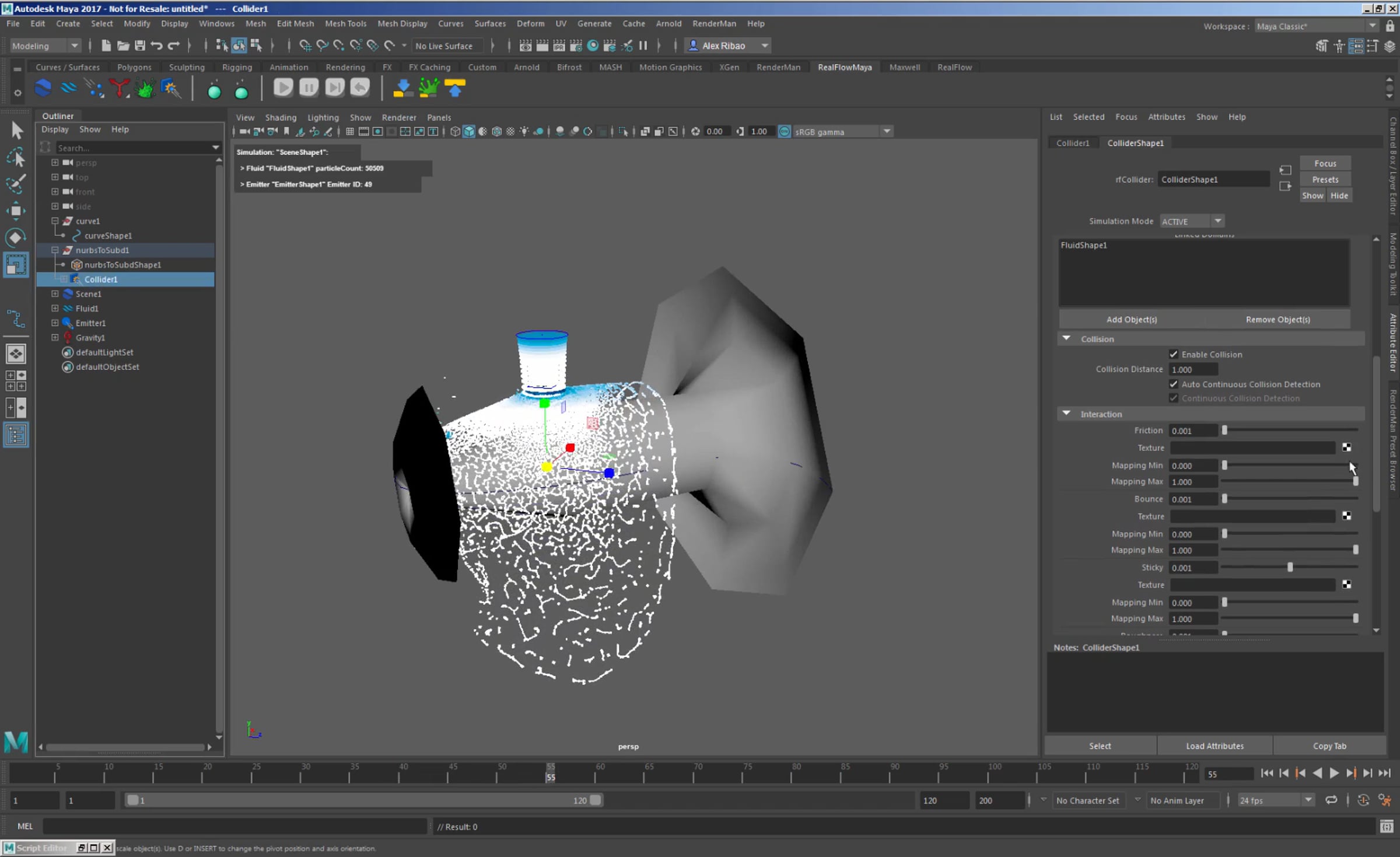This screenshot has width=1400, height=857.
Task: Click the Load Attributes button
Action: pyautogui.click(x=1214, y=746)
